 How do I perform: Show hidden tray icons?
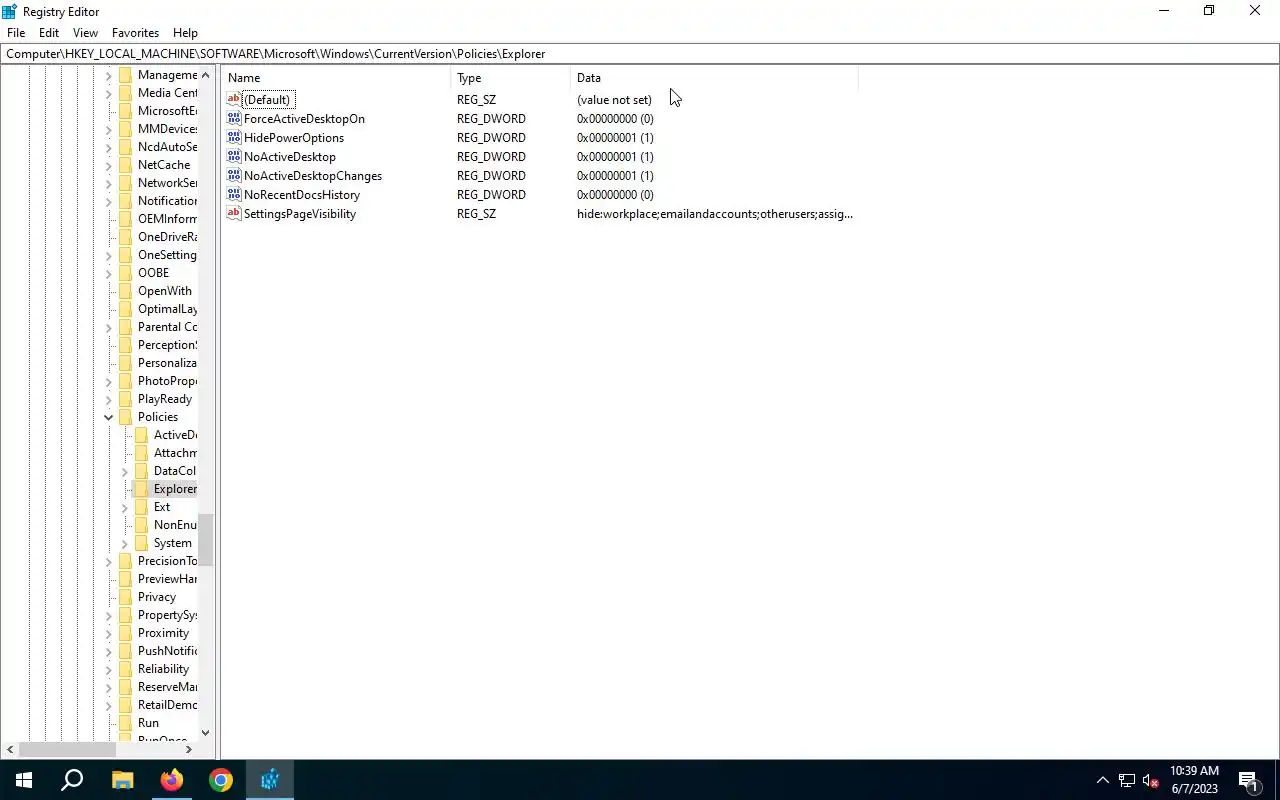[1103, 780]
